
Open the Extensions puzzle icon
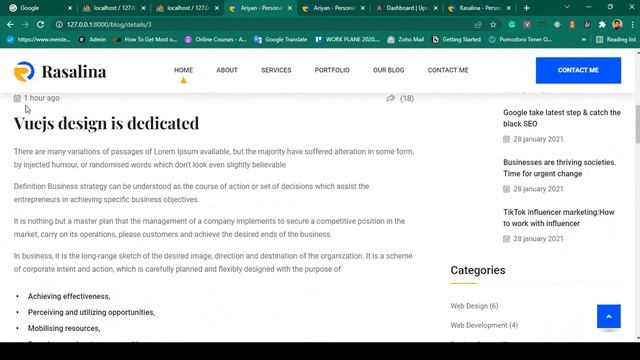coord(602,24)
